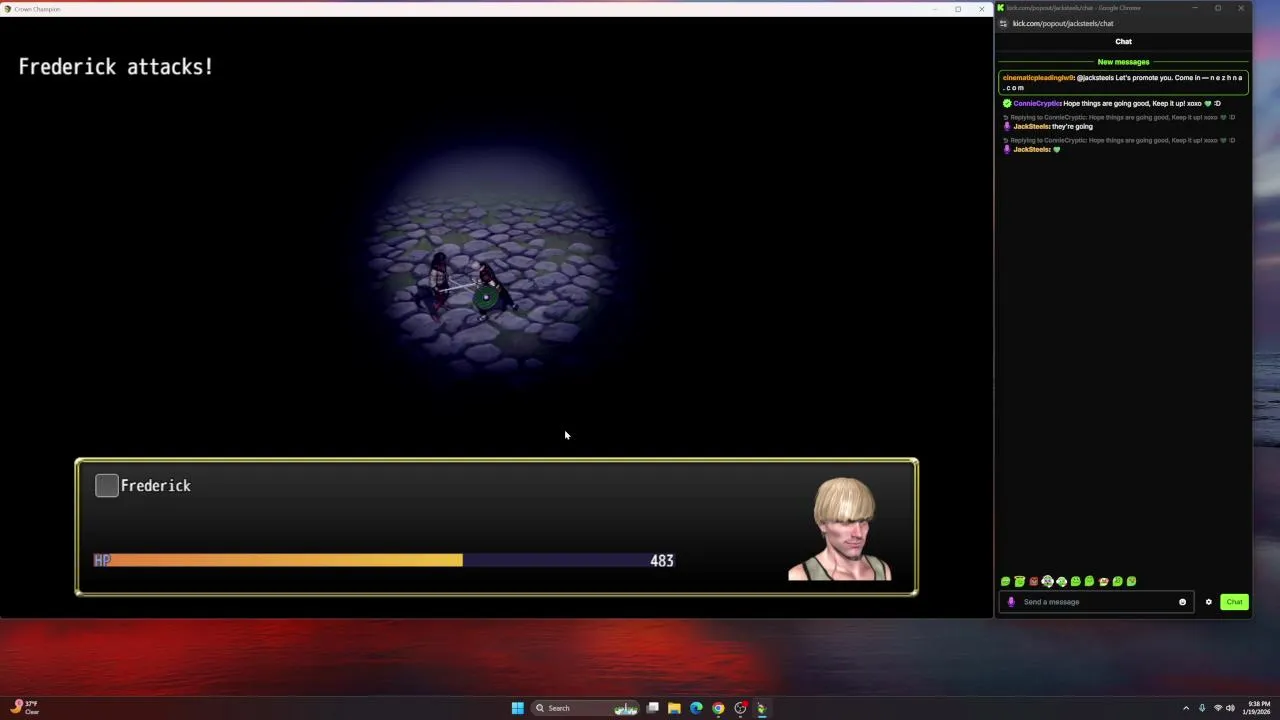Open Task View on the taskbar
Viewport: 1280px width, 720px height.
[x=652, y=708]
